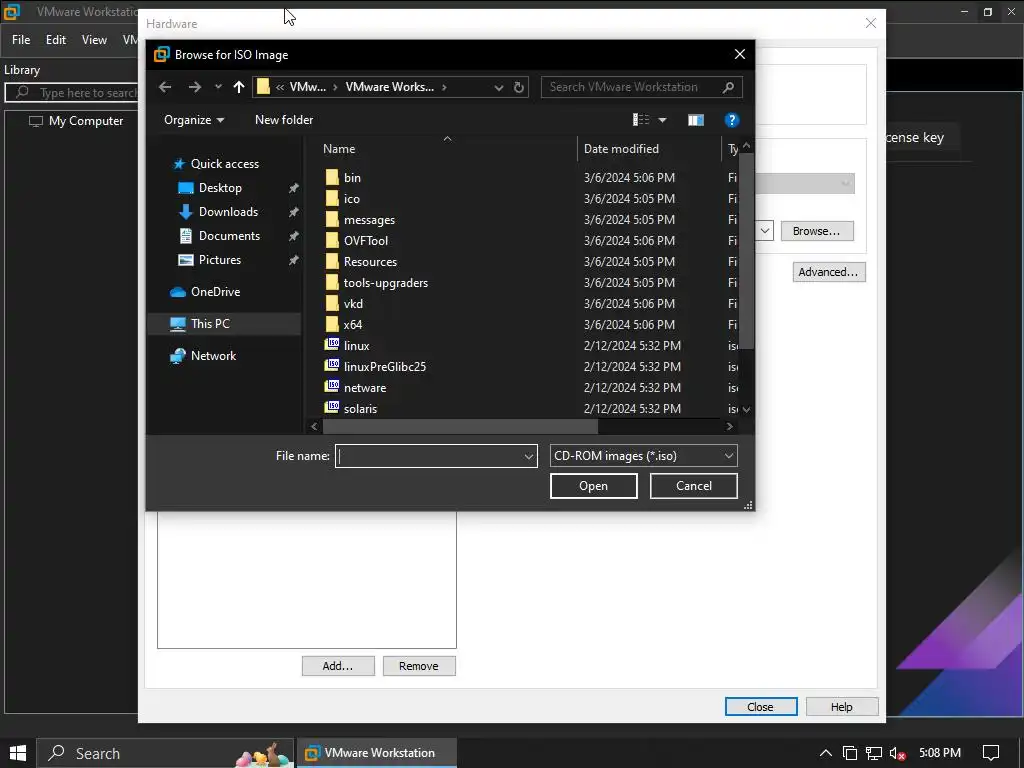Select This PC in navigation pane
1024x768 pixels.
click(x=210, y=324)
